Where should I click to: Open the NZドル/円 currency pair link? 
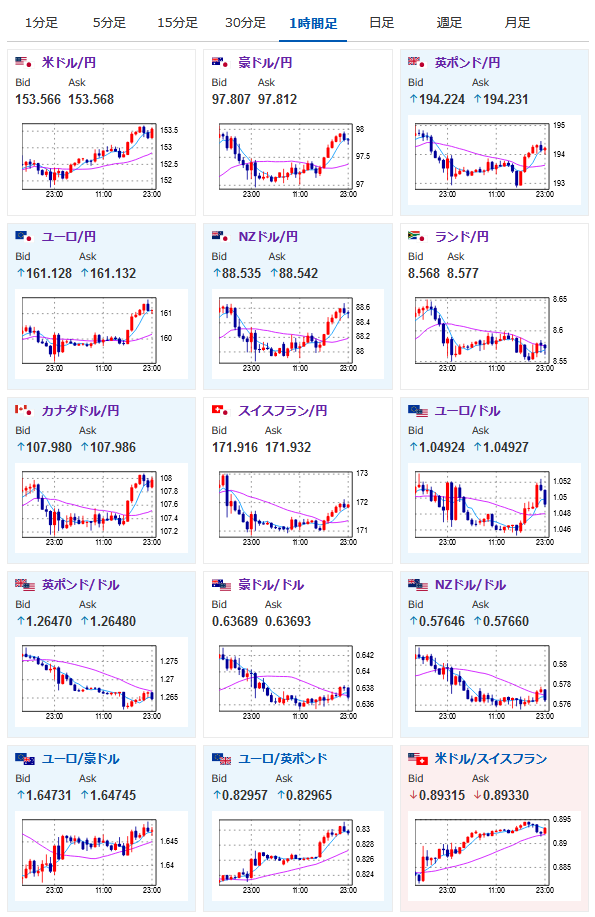click(268, 236)
